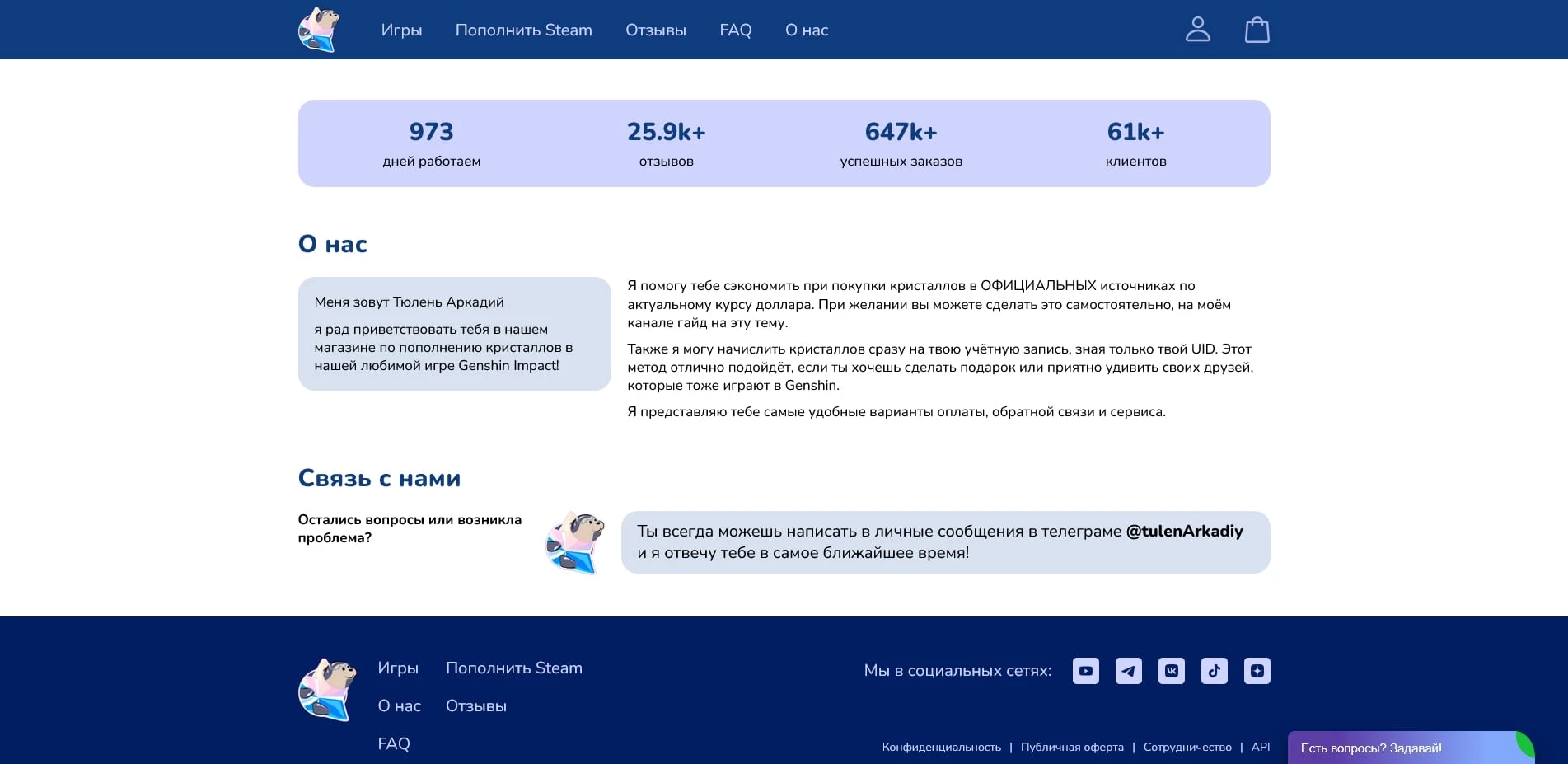1568x764 pixels.
Task: Open the О нас navigation item
Action: tap(806, 30)
